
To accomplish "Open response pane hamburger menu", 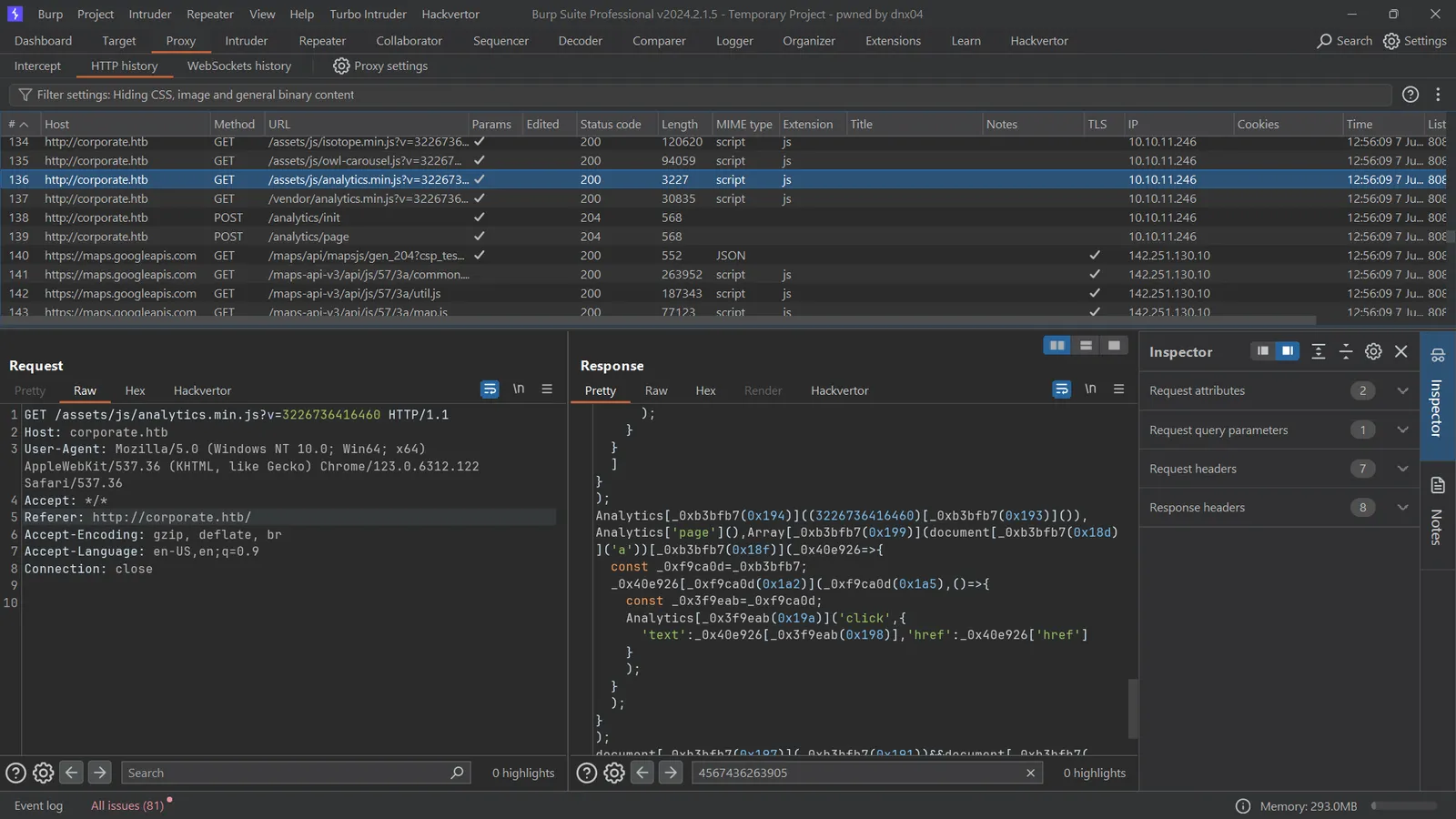I will (1119, 389).
